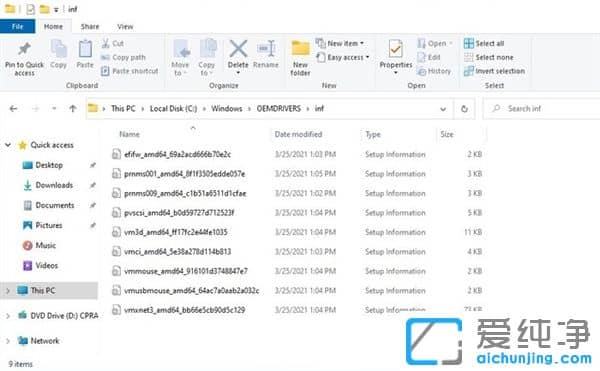Open Properties from the ribbon
The image size is (600, 371).
pyautogui.click(x=395, y=49)
